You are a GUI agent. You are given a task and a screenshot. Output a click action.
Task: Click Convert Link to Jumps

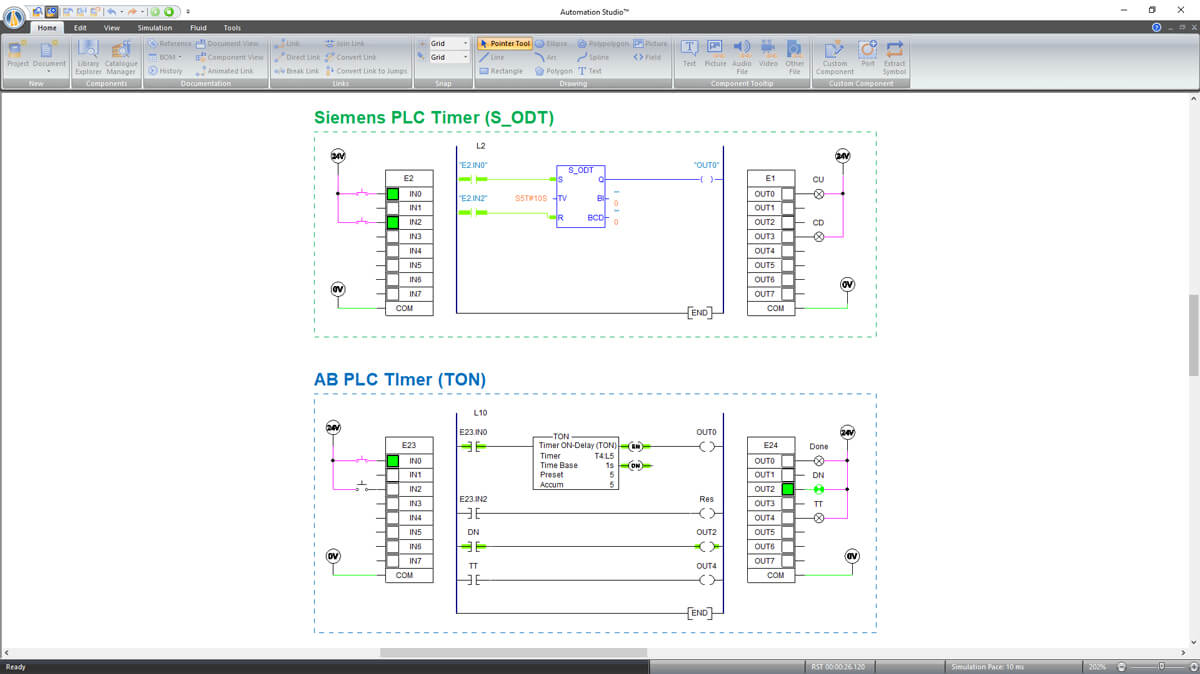tap(366, 71)
